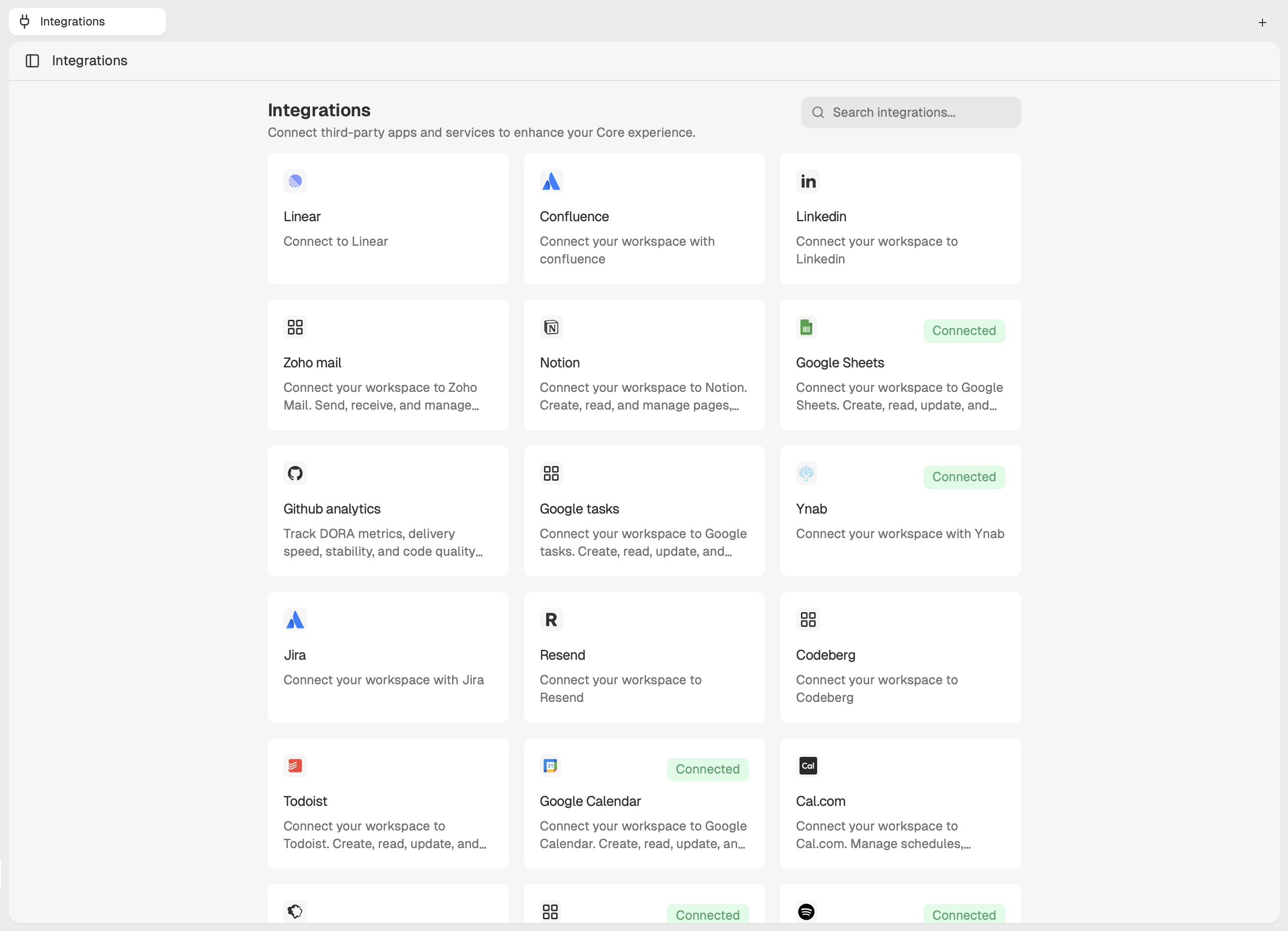
Task: Click the Google tasks grid icon
Action: coord(551,473)
